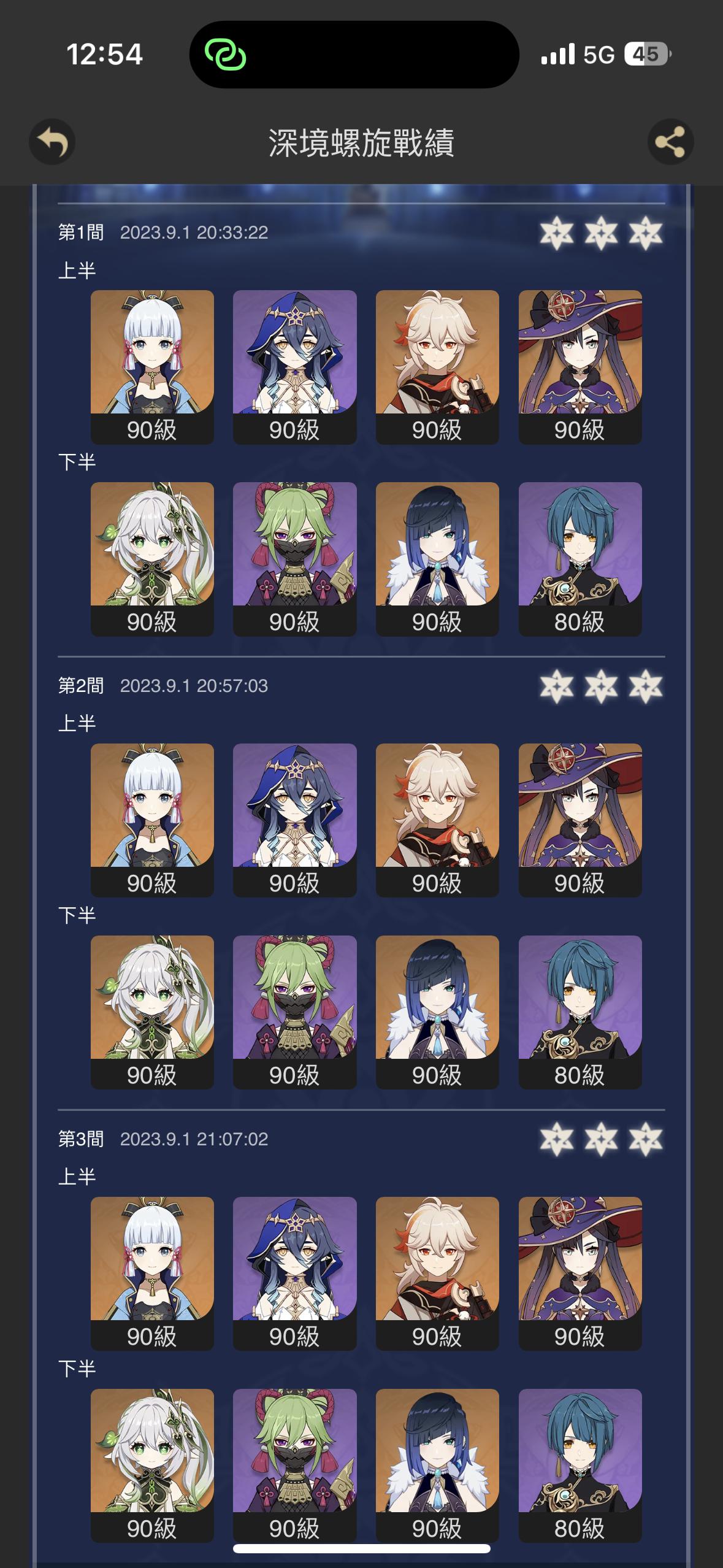Screen dimensions: 723x1568
Task: Tap Chamber 1 level 80 Xingqiu portrait
Action: (580, 559)
